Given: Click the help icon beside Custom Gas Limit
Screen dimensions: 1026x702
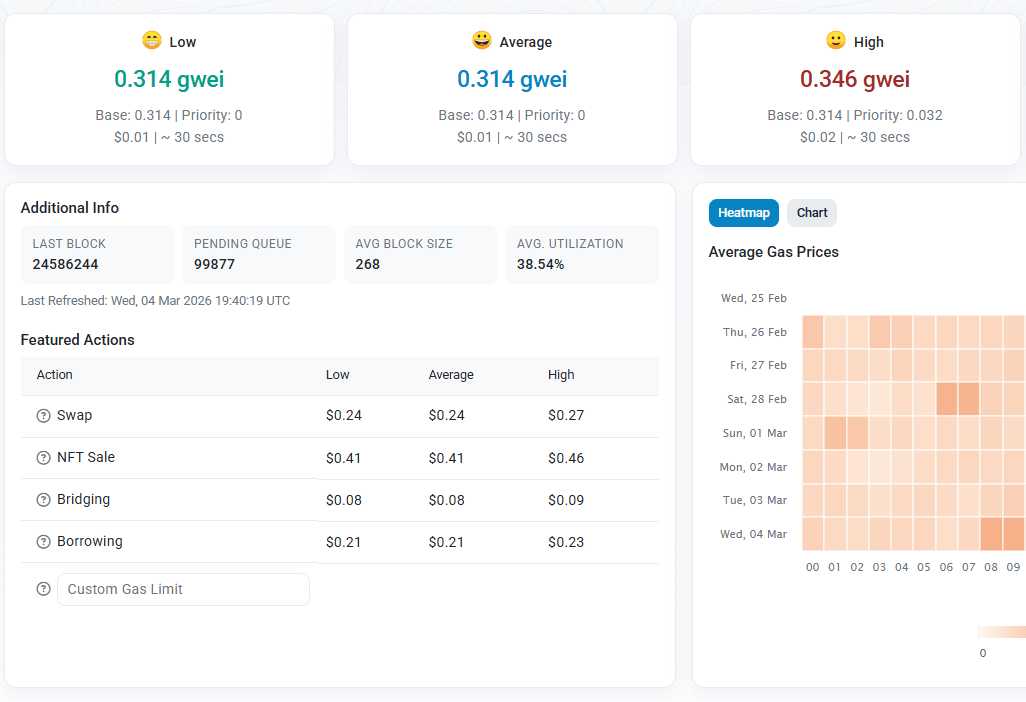Looking at the screenshot, I should (43, 589).
